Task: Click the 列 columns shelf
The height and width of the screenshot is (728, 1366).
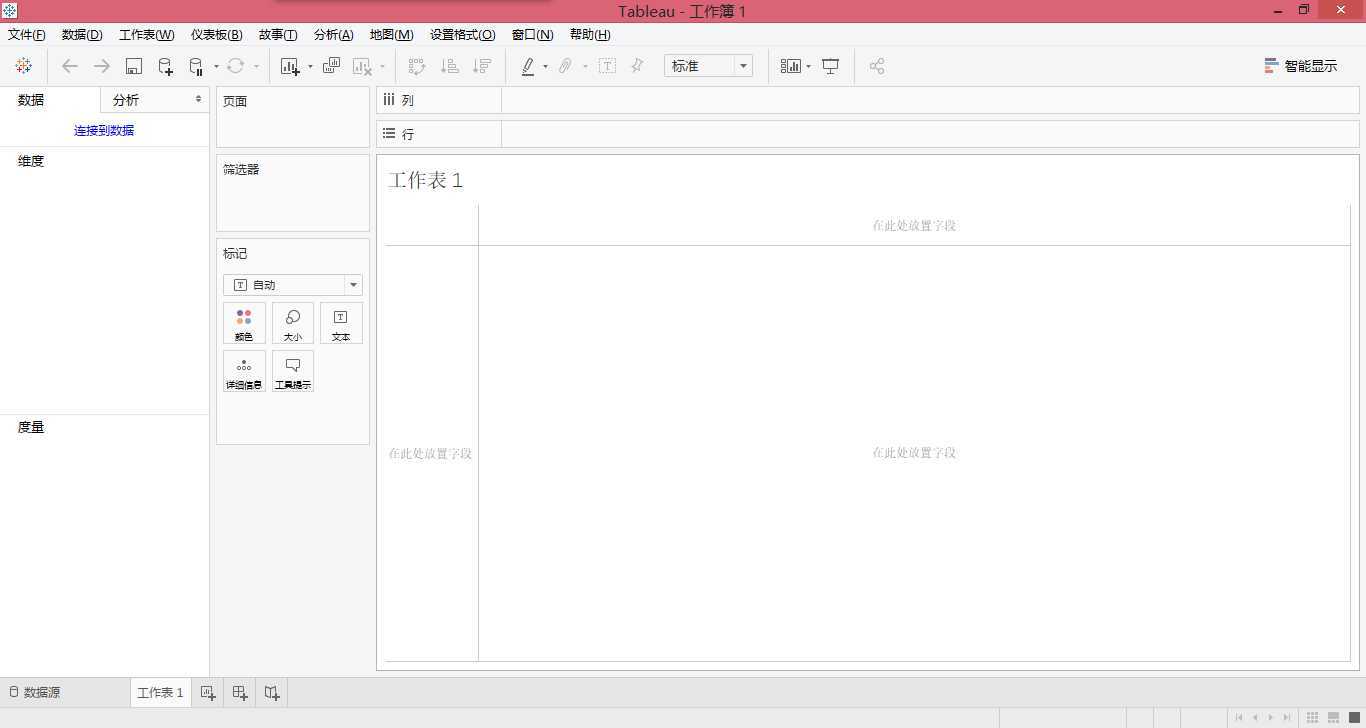Action: pyautogui.click(x=867, y=100)
